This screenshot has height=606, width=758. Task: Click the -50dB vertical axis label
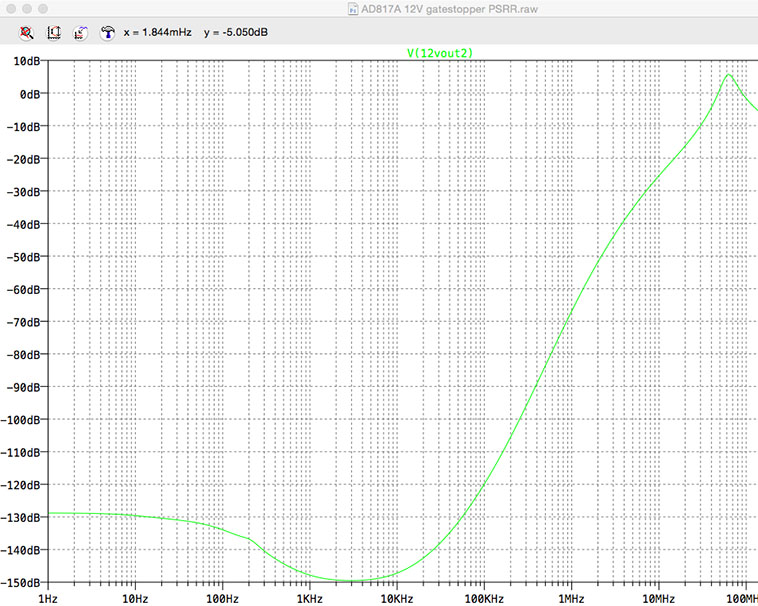[x=23, y=257]
